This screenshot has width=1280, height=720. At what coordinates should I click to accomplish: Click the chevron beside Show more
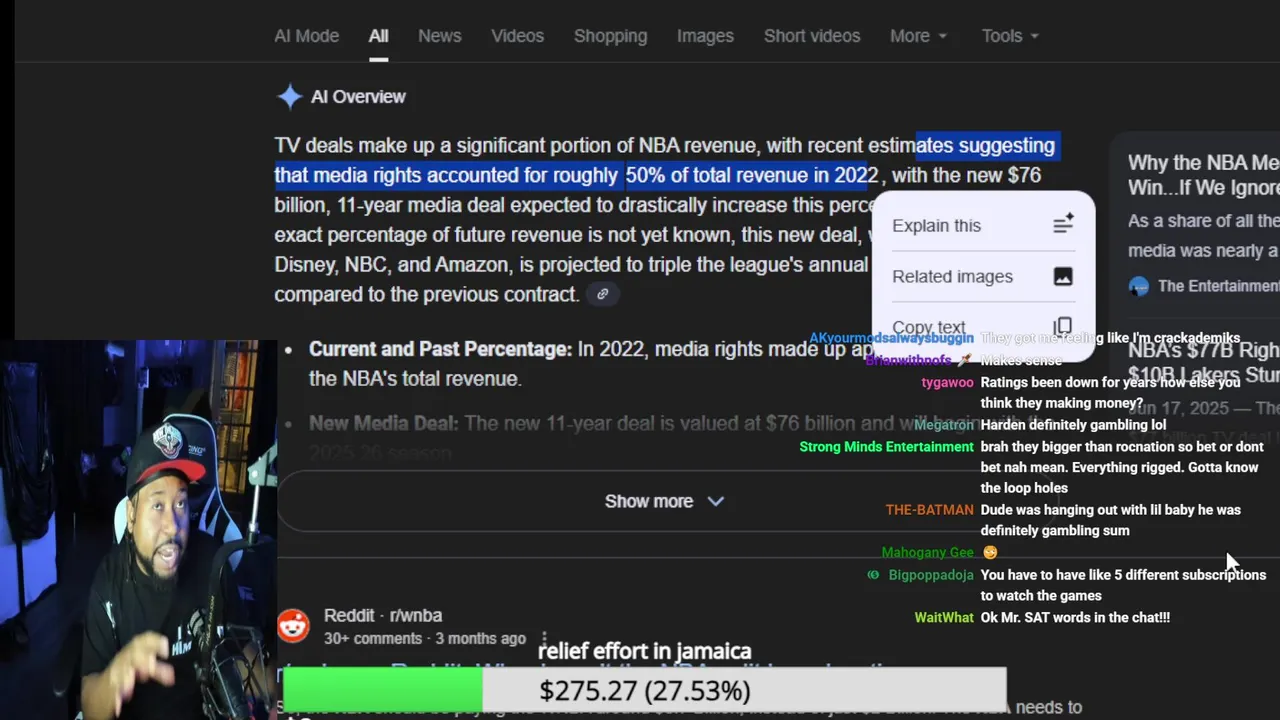click(x=715, y=501)
